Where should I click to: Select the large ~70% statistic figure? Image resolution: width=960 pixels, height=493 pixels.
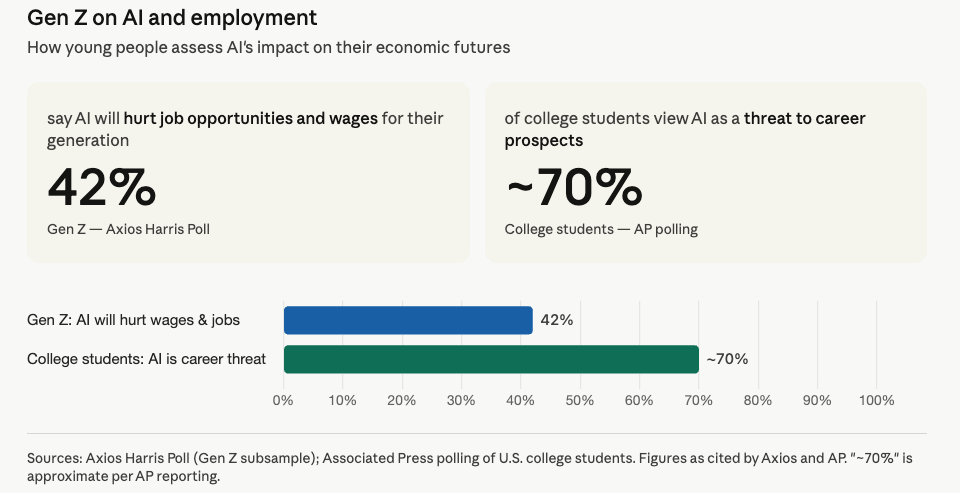pos(574,187)
